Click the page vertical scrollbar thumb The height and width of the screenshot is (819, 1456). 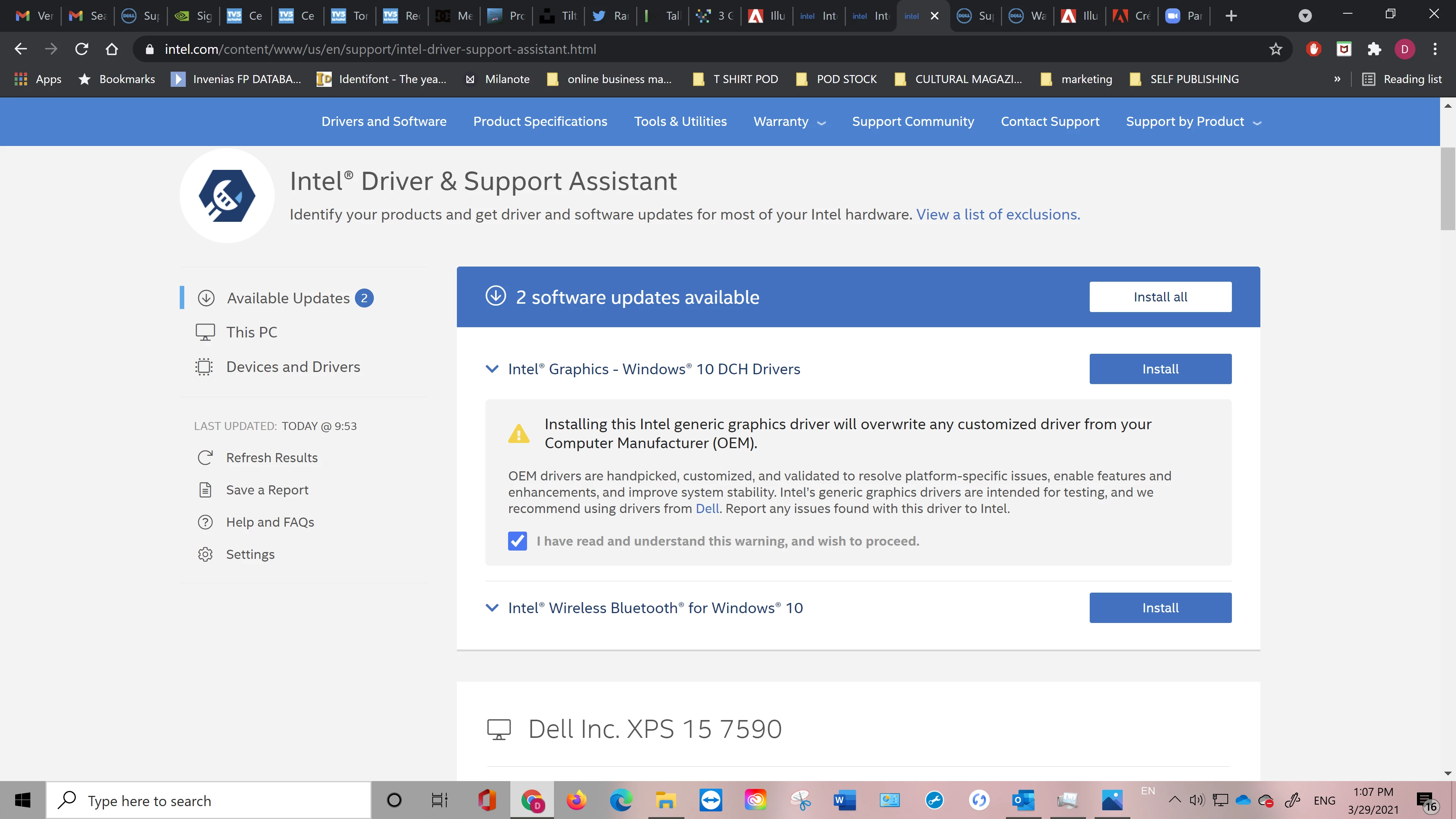coord(1448,189)
